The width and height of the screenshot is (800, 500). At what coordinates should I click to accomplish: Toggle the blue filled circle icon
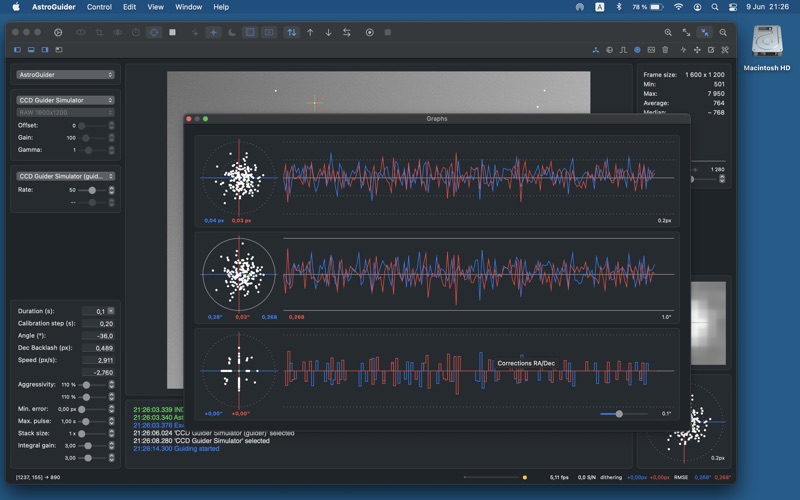pyautogui.click(x=637, y=49)
